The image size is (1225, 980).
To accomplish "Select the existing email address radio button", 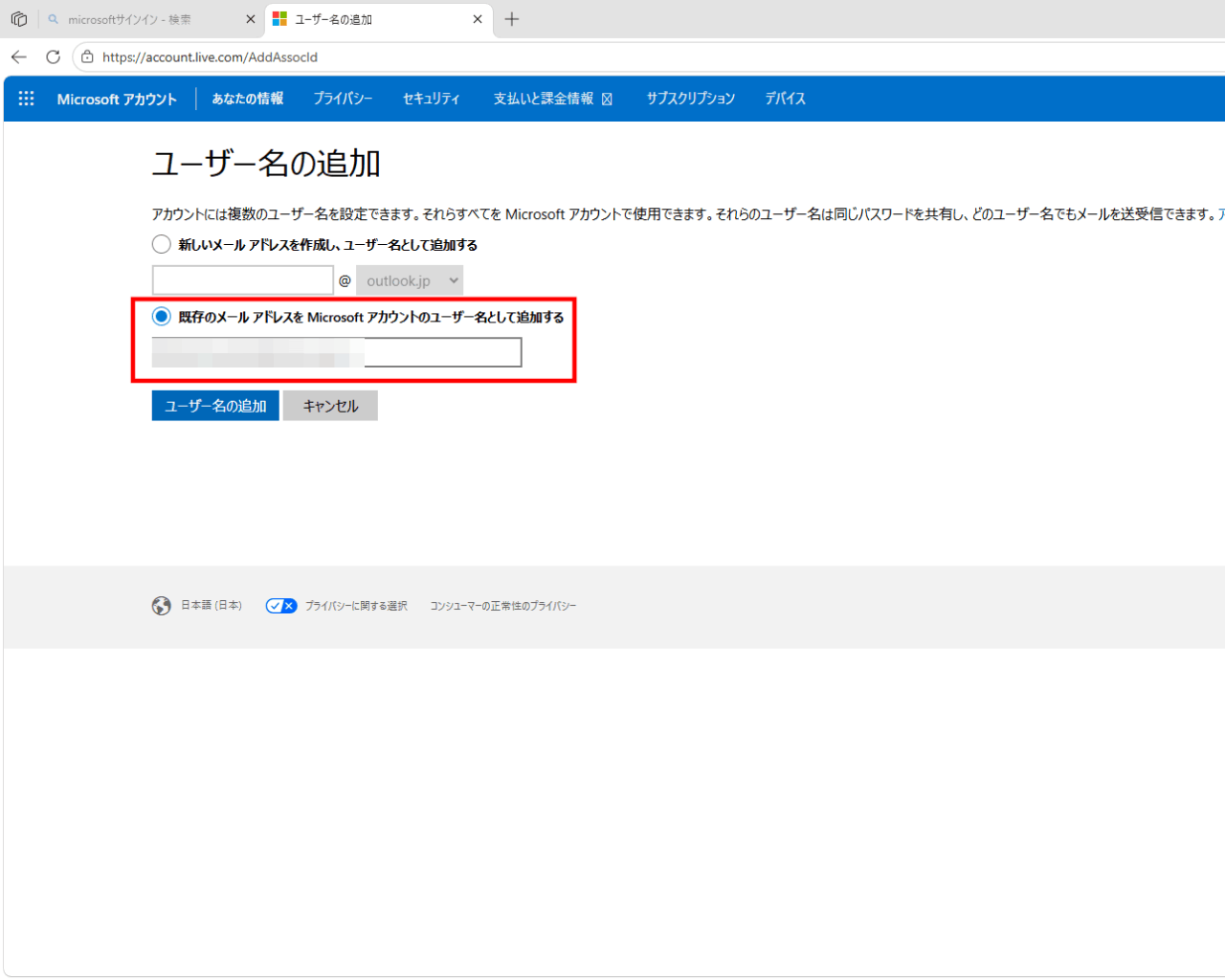I will 162,316.
